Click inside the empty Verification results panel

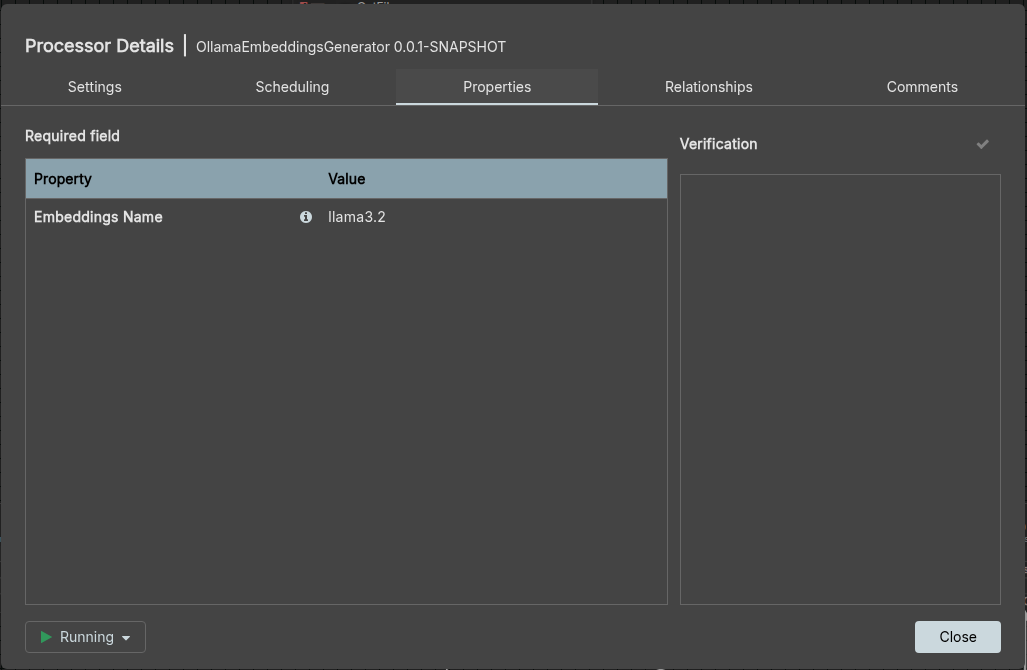coord(840,389)
